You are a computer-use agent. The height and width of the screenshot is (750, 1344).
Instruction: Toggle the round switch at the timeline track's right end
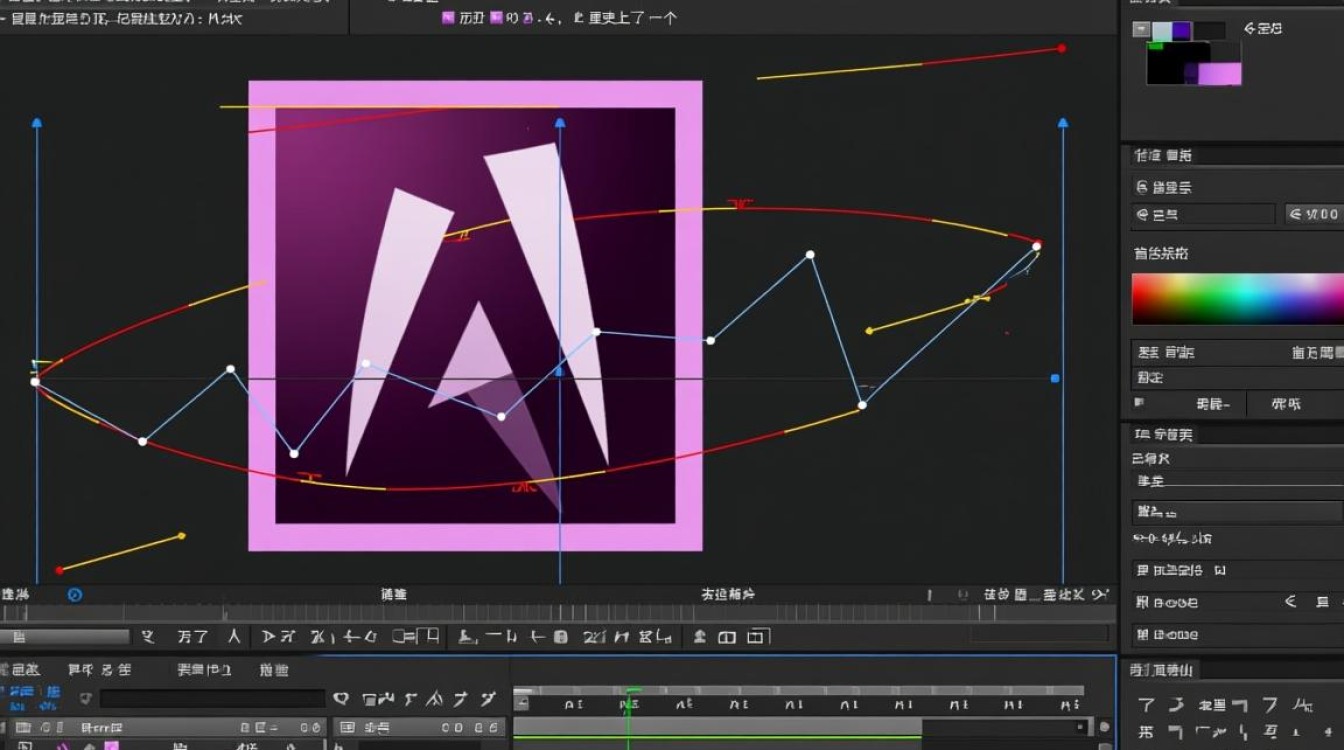click(x=1104, y=727)
